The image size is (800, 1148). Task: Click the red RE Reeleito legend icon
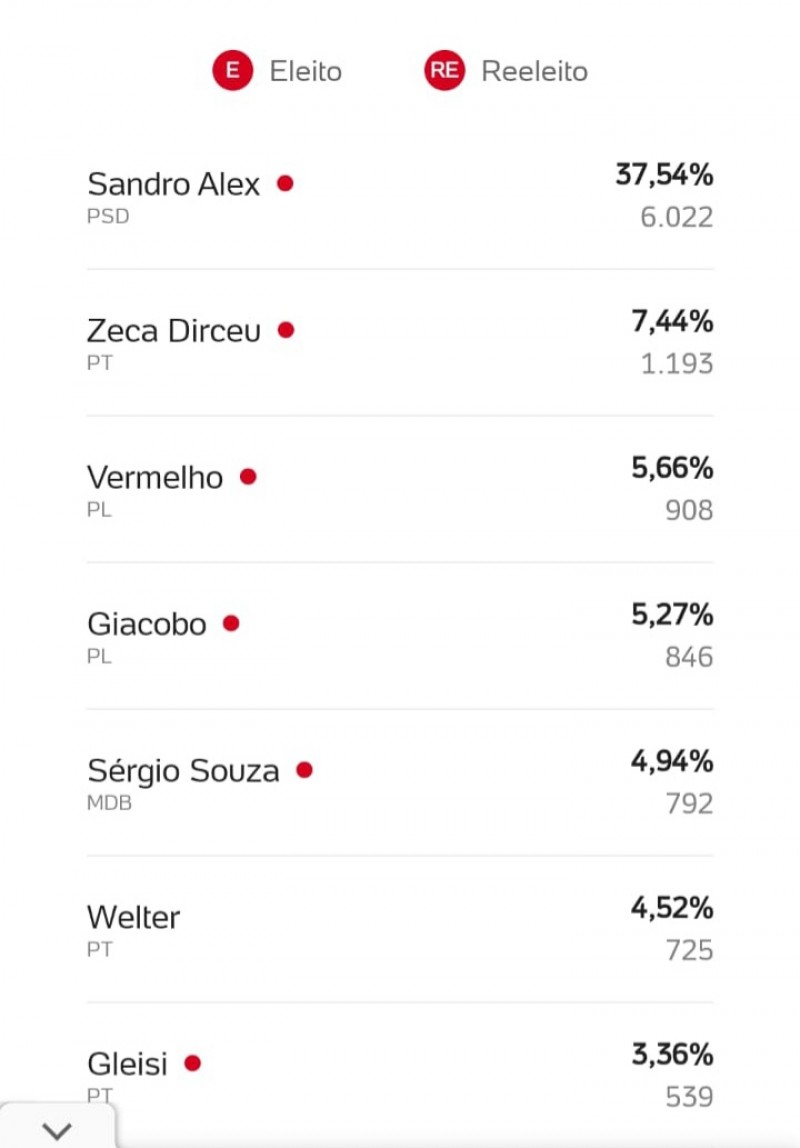444,70
